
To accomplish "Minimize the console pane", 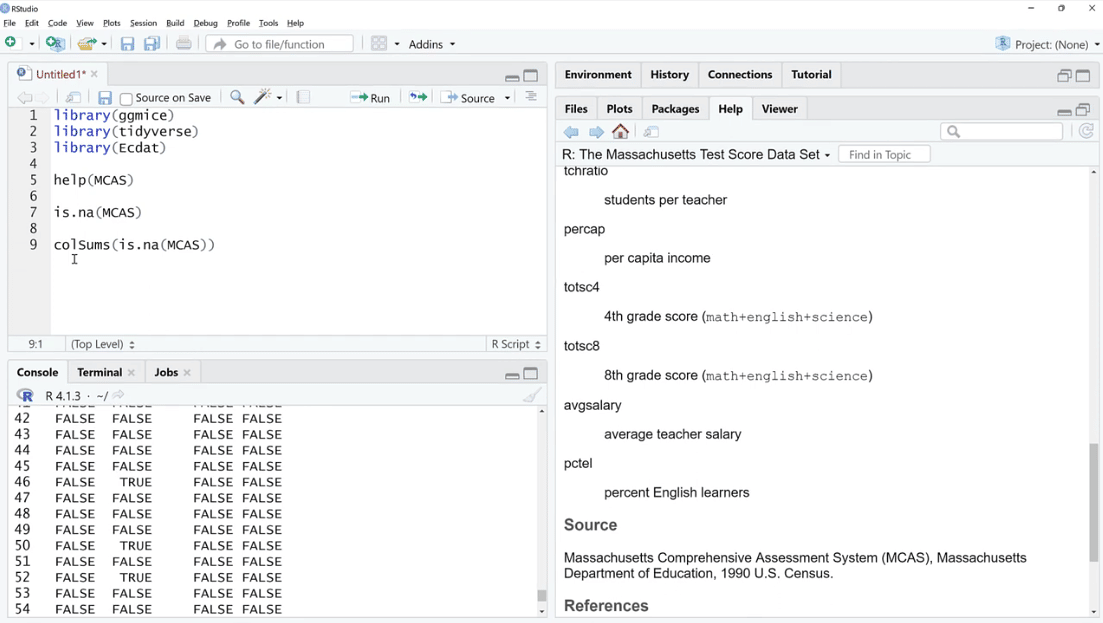I will pyautogui.click(x=512, y=375).
